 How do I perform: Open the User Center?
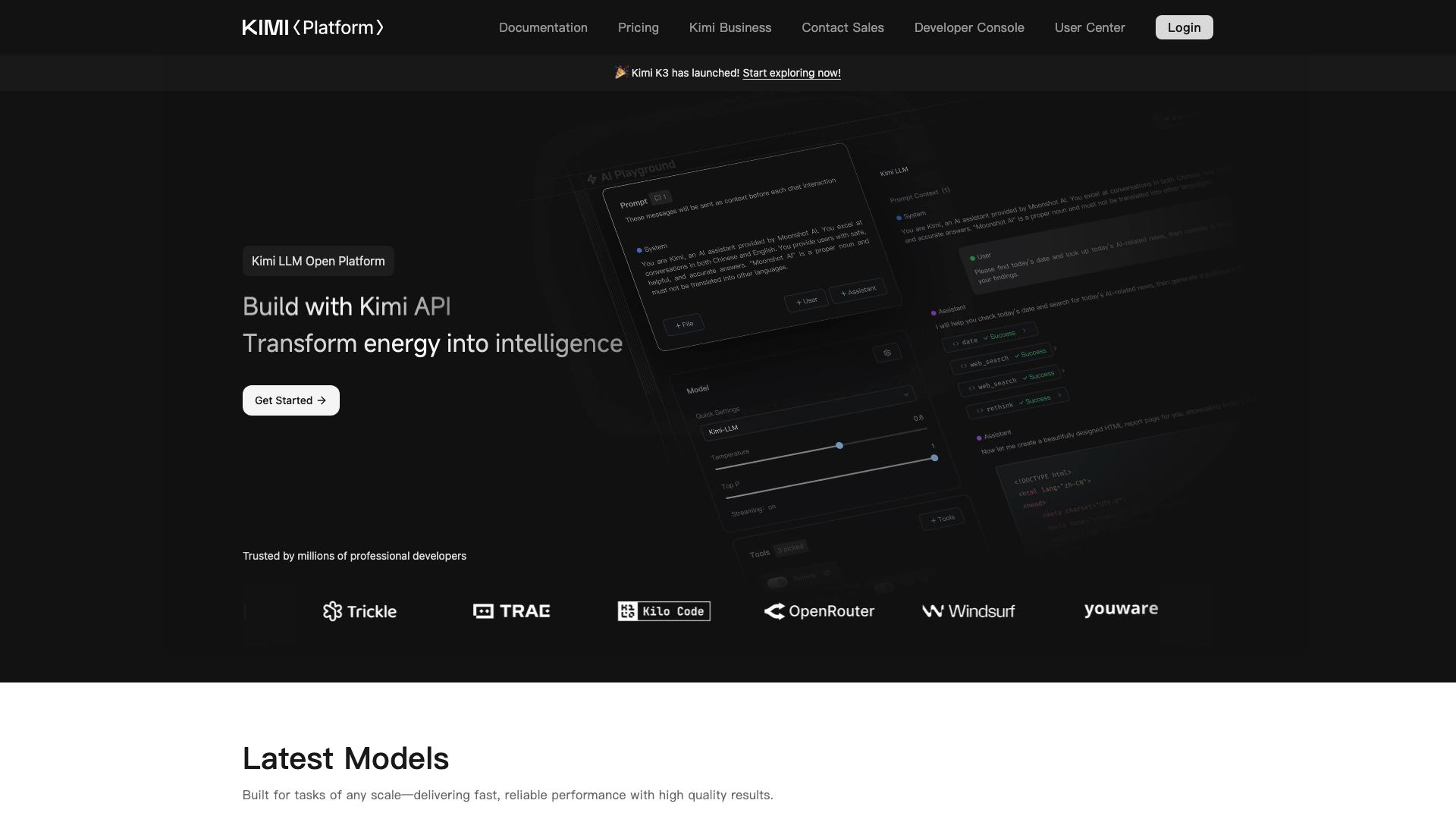1089,27
